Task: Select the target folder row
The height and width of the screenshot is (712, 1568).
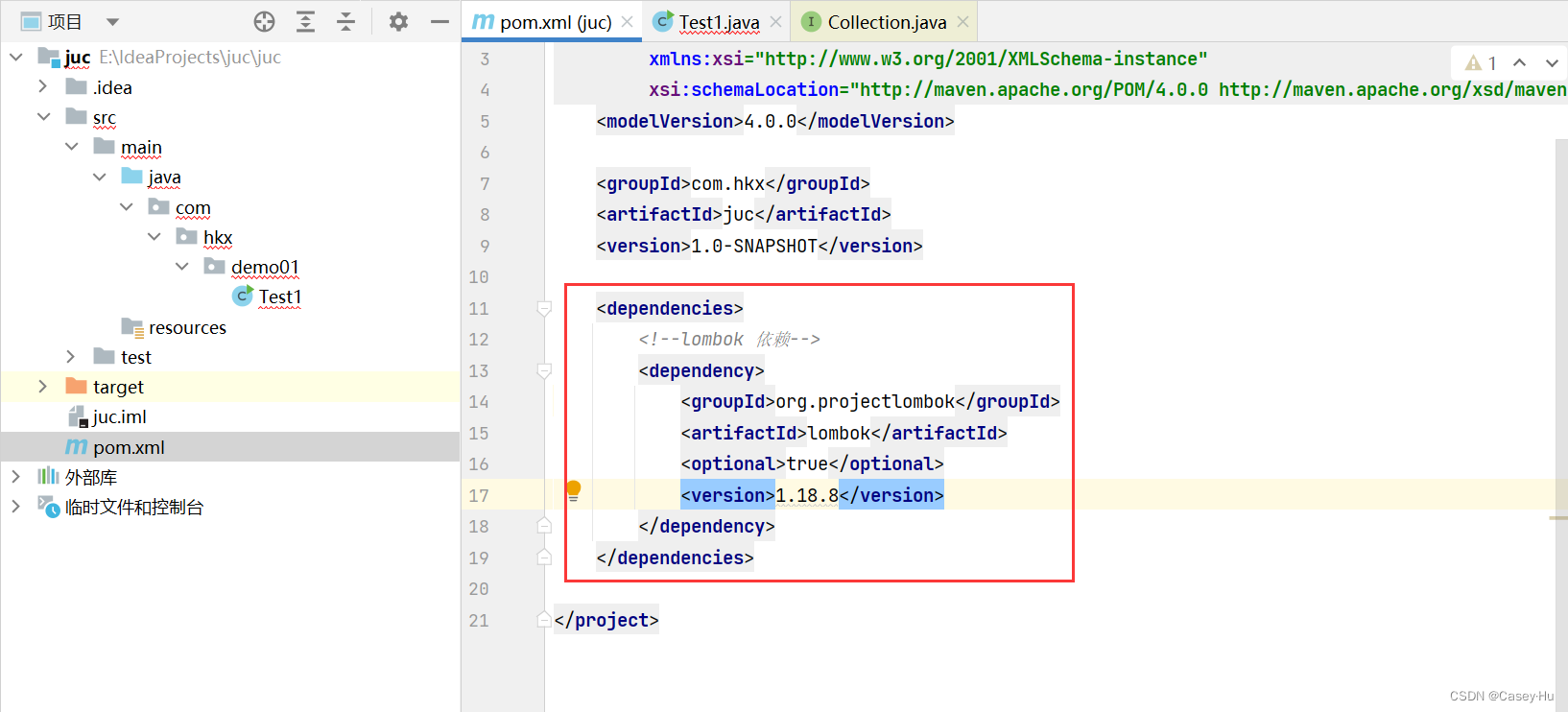Action: [230, 387]
